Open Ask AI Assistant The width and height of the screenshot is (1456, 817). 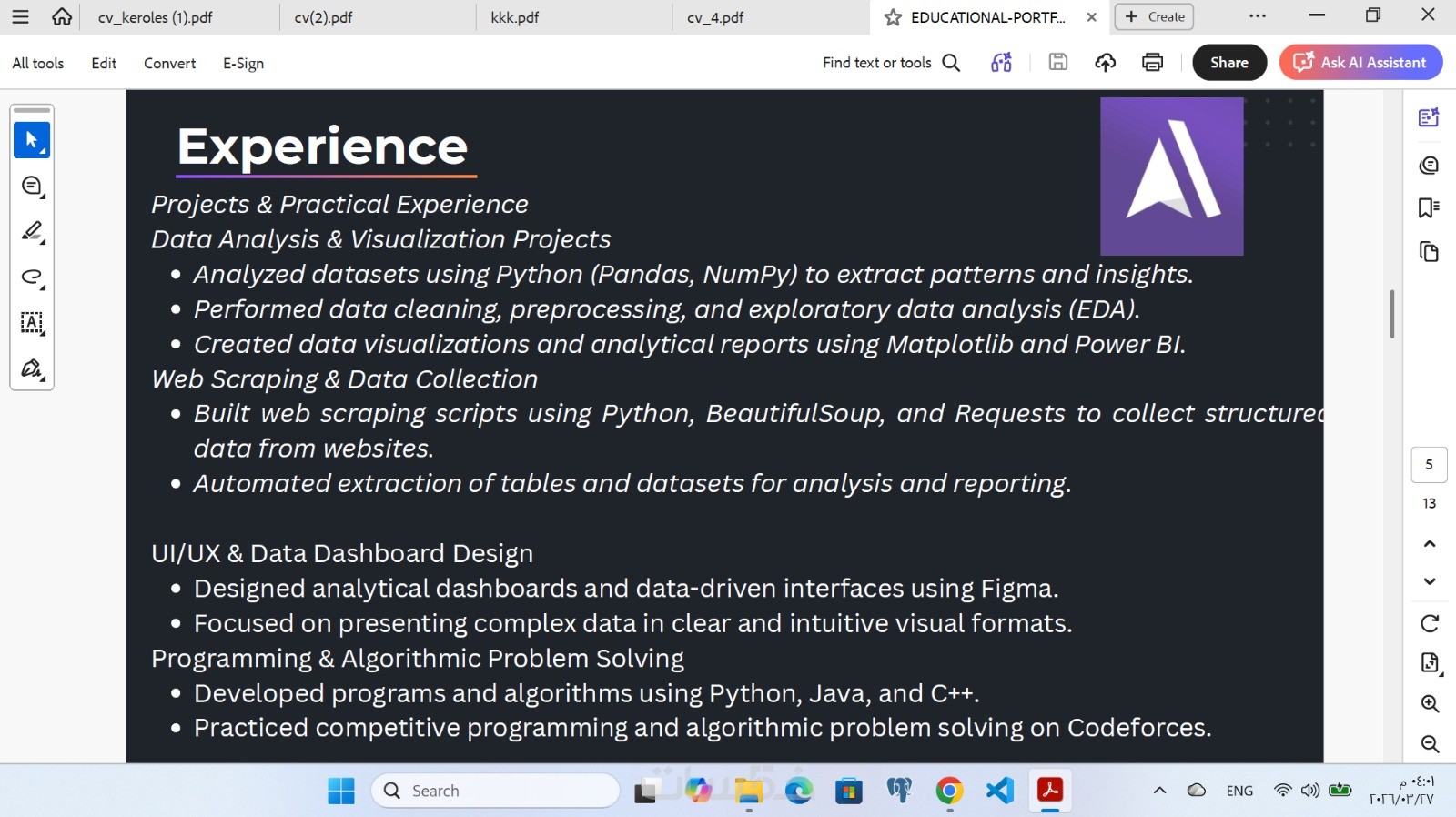point(1360,63)
